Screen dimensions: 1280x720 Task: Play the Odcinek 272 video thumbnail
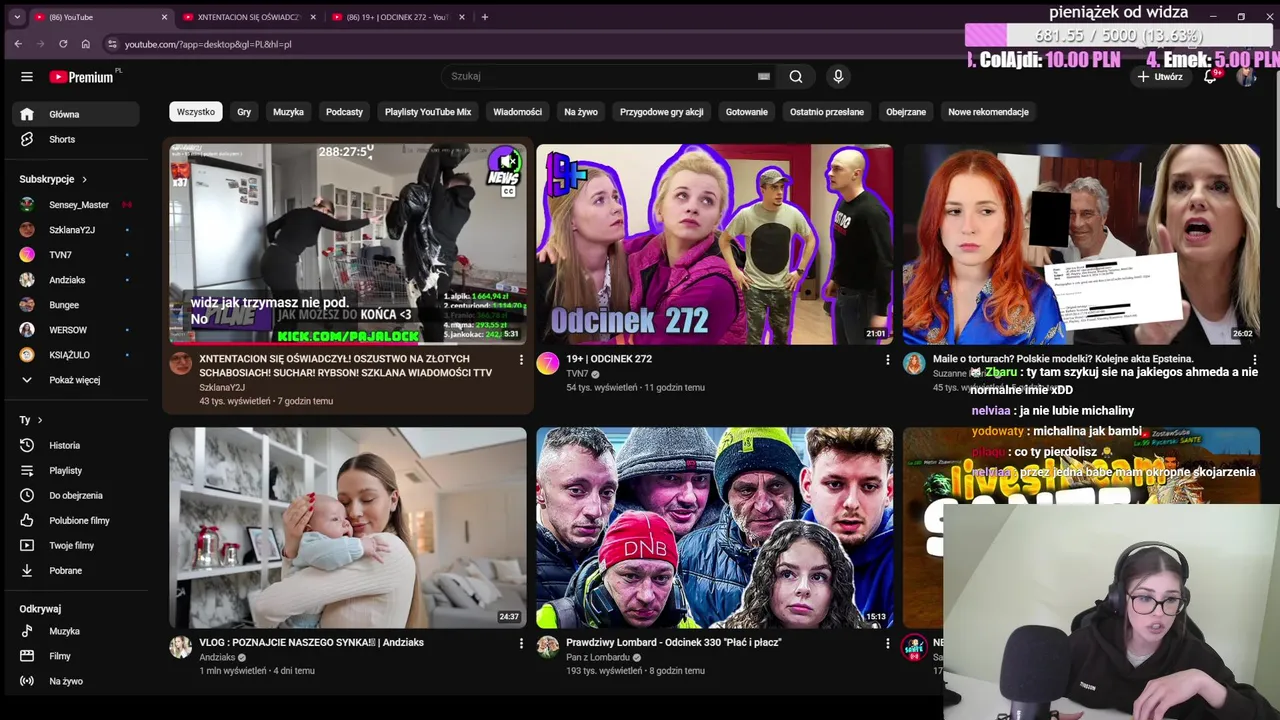coord(714,244)
